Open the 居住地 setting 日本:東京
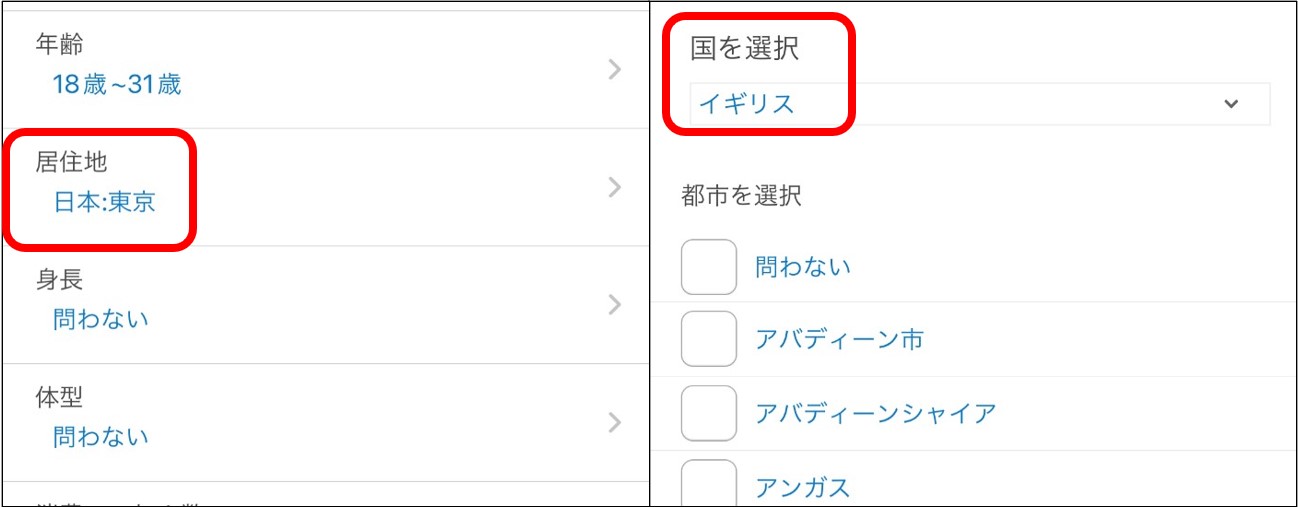This screenshot has width=1298, height=507. pyautogui.click(x=104, y=202)
